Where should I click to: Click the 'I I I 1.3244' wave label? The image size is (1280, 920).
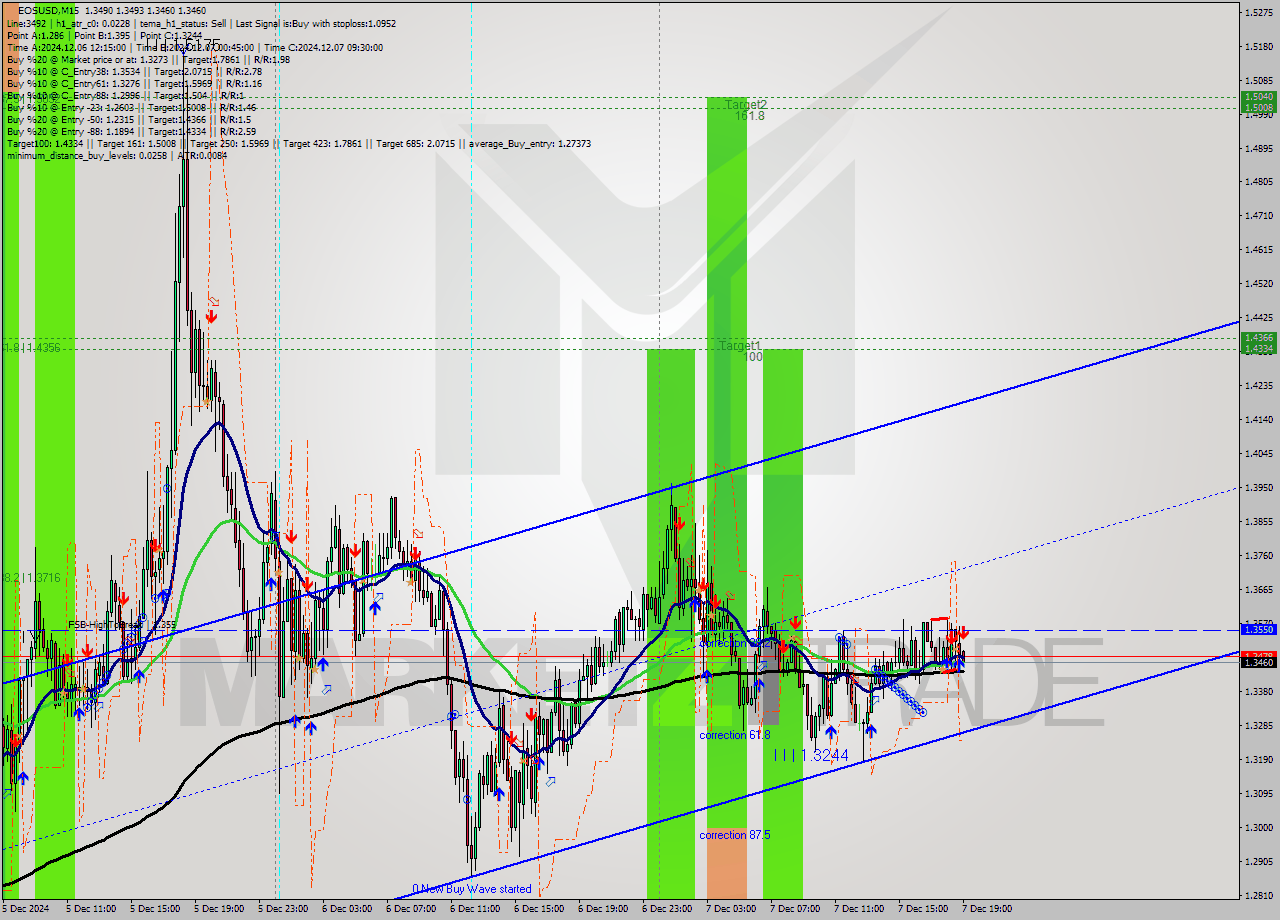811,755
